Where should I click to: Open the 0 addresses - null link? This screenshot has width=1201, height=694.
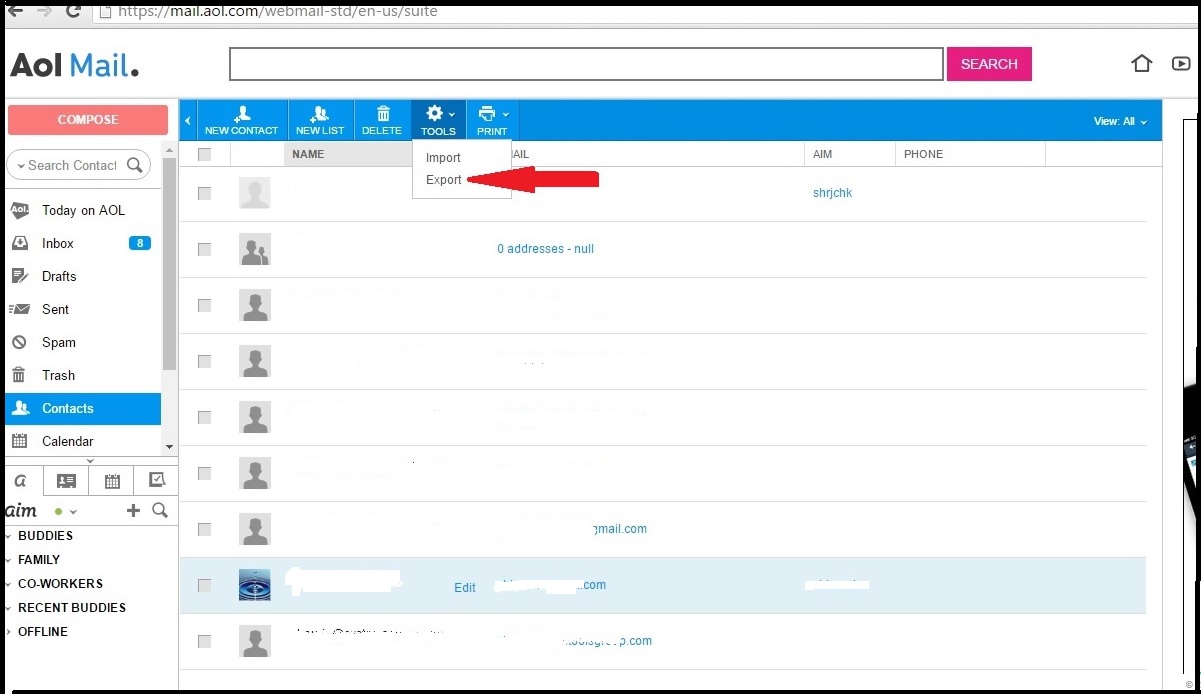tap(545, 249)
